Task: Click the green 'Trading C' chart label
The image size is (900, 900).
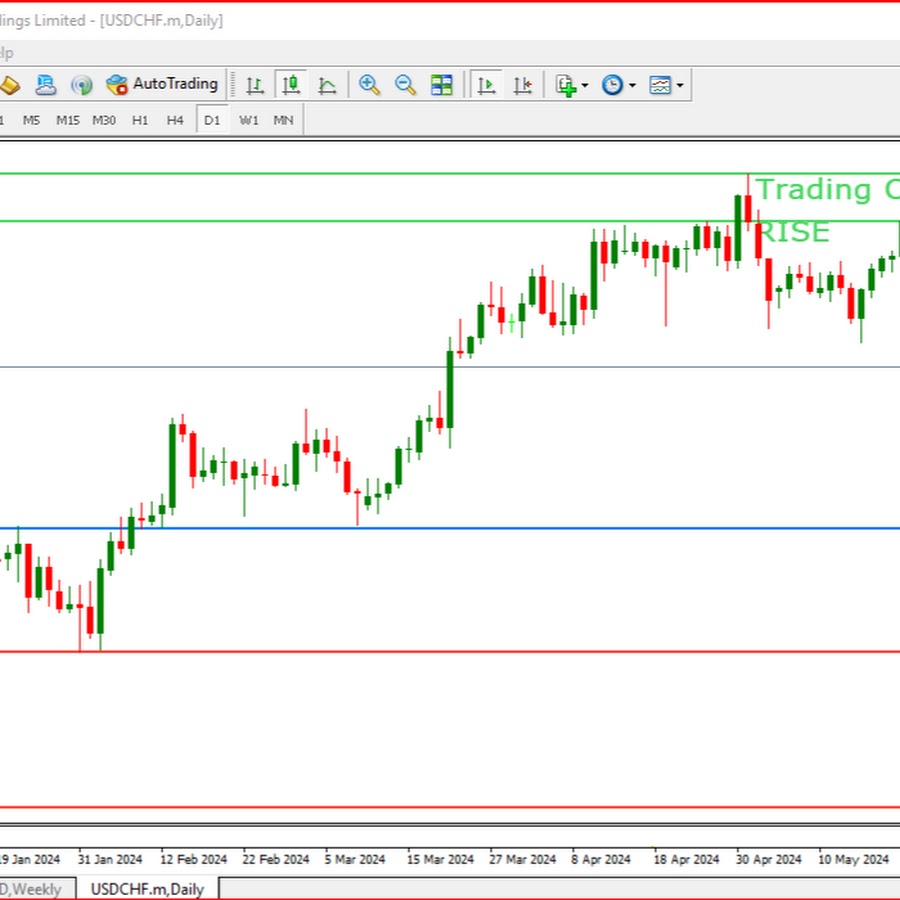Action: tap(827, 189)
